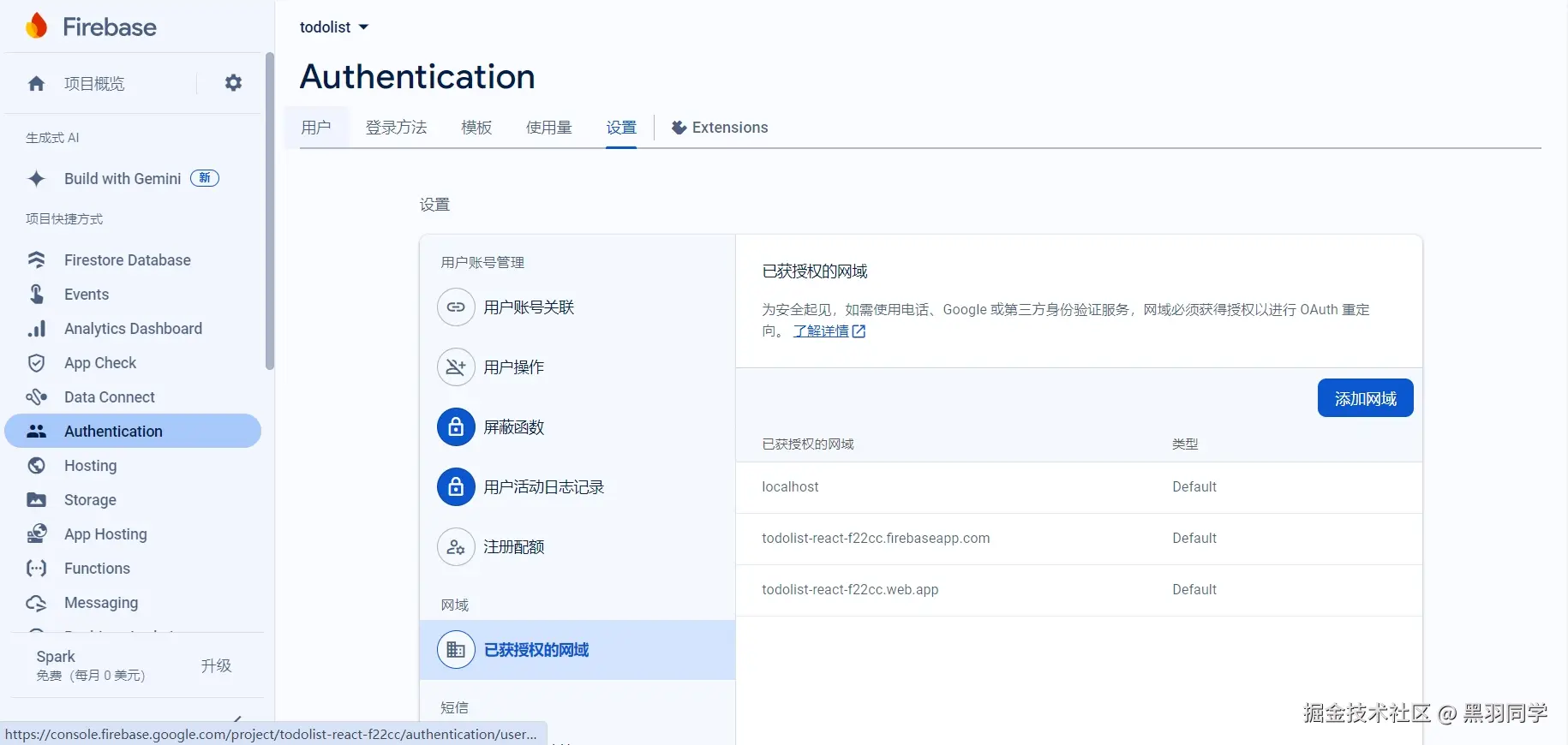Switch to the 模板 tab
This screenshot has height=745, width=1568.
(x=476, y=128)
